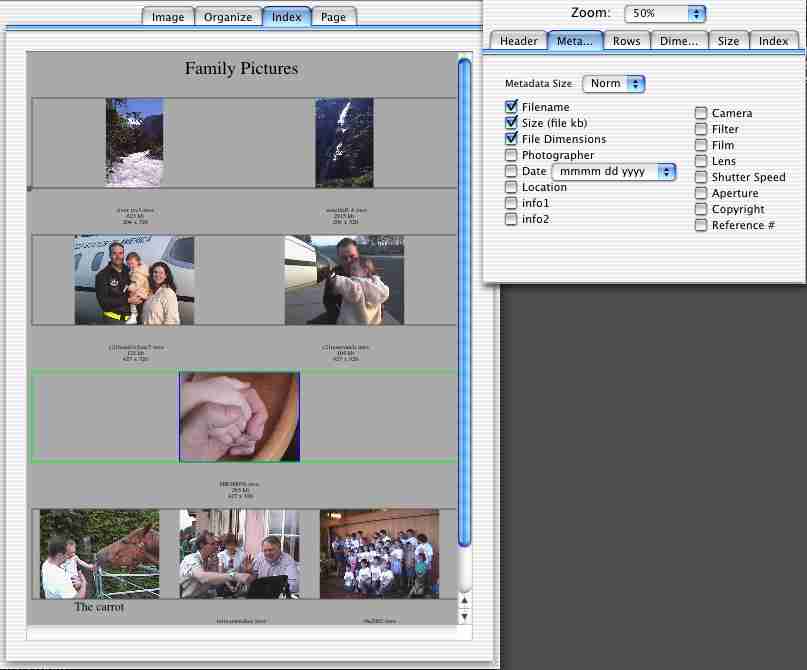Select the large group photo thumbnail

pos(379,554)
